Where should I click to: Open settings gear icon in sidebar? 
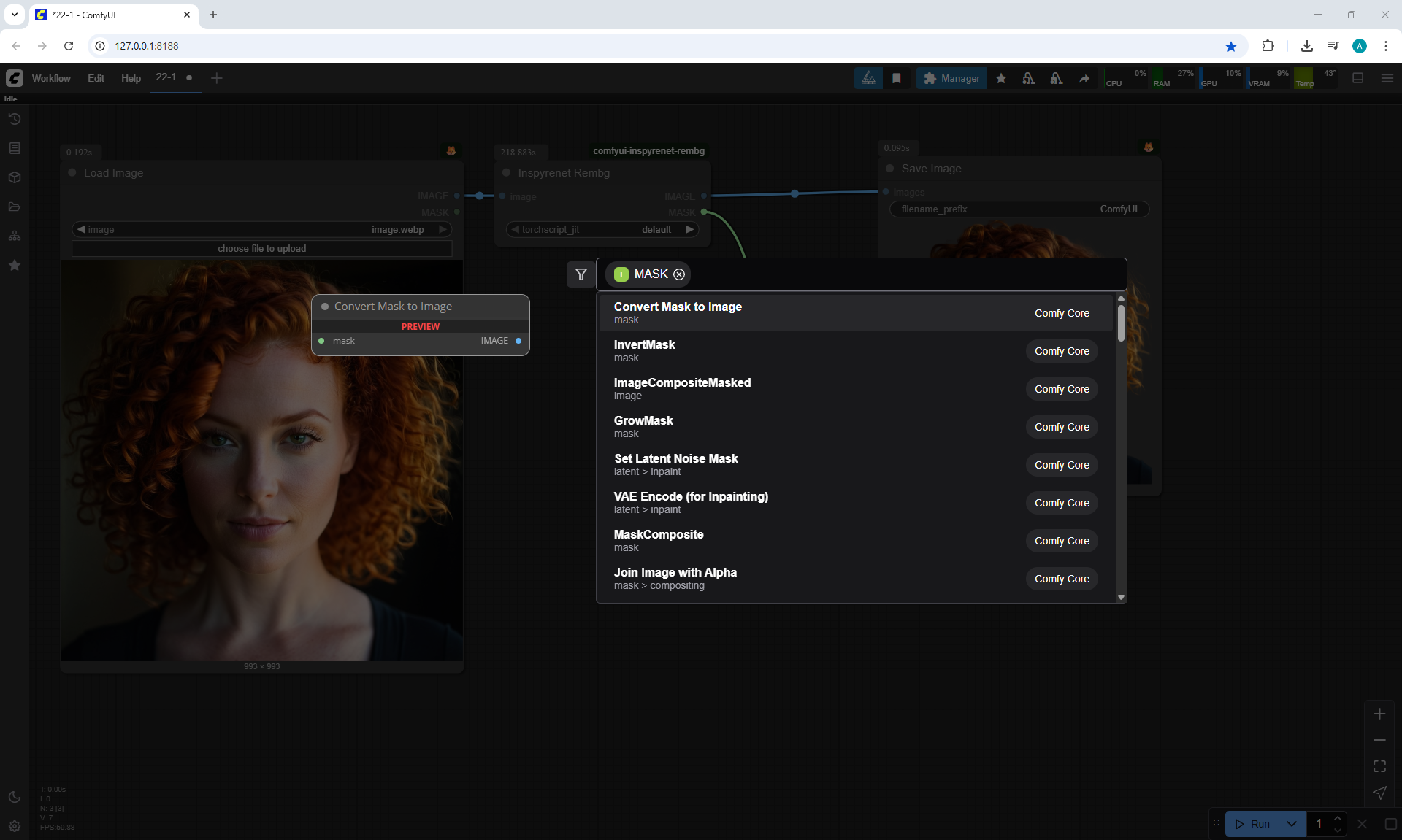[x=14, y=825]
